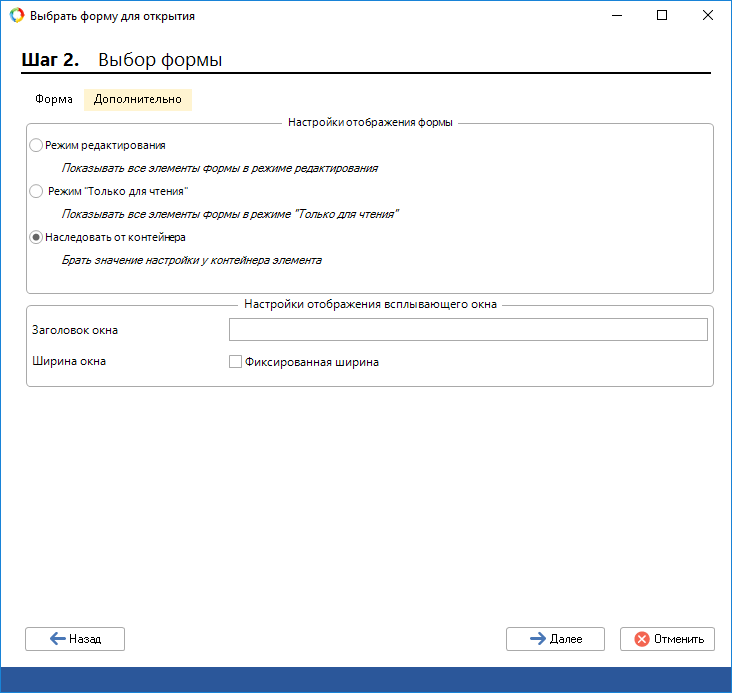Click the red cross icon on Отменить
Viewport: 732px width, 693px height.
(x=641, y=639)
